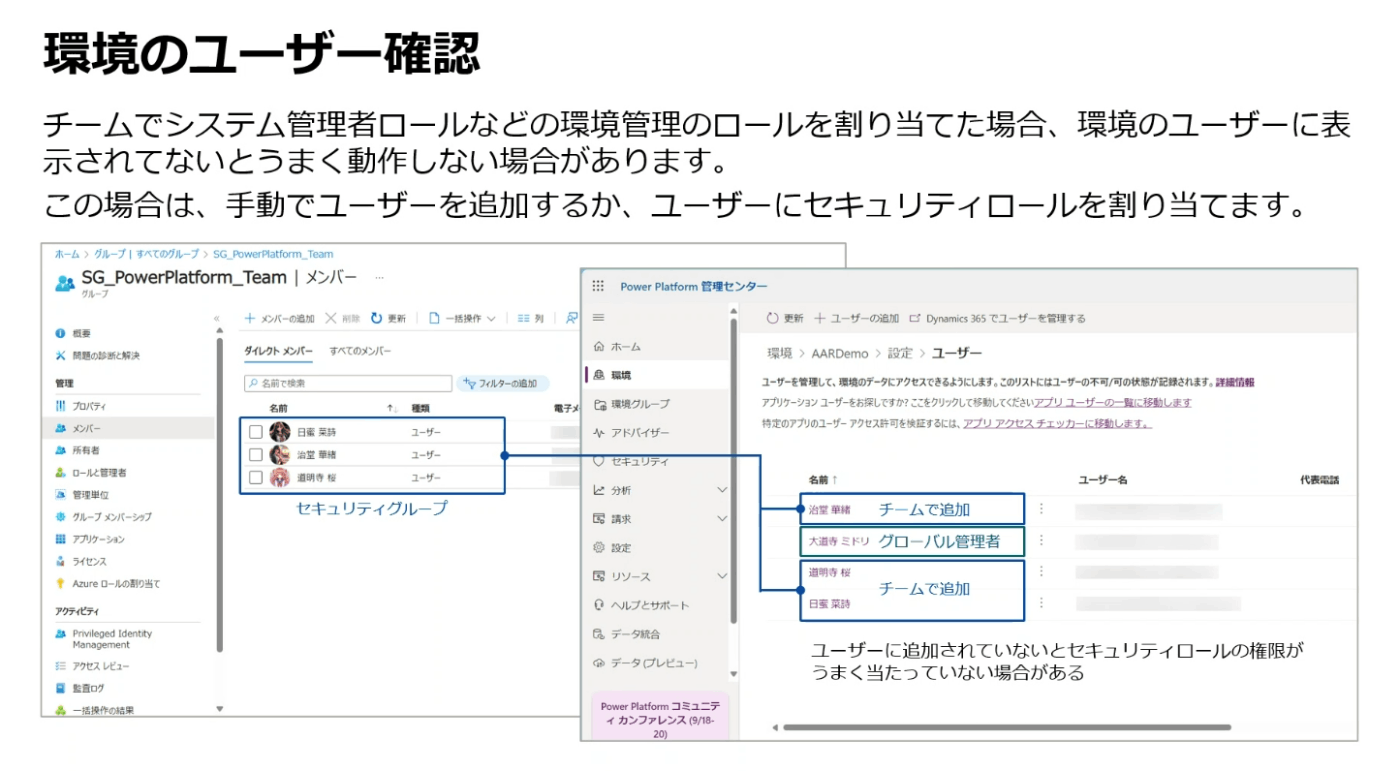Click 削除 in the group members toolbar
The image size is (1400, 771).
[x=343, y=318]
